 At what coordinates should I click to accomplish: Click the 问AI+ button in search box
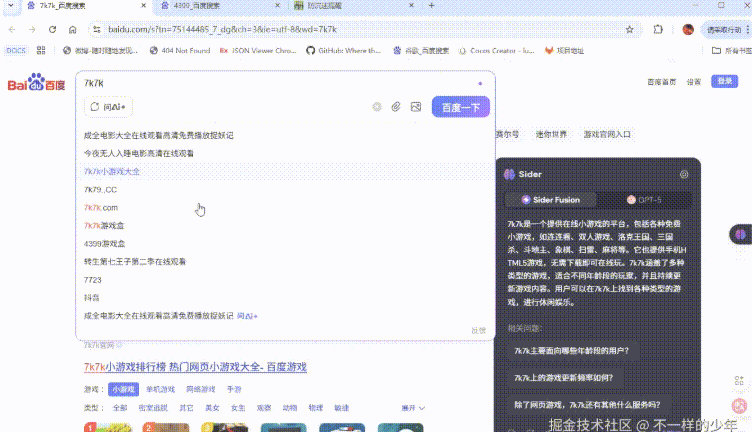[108, 107]
